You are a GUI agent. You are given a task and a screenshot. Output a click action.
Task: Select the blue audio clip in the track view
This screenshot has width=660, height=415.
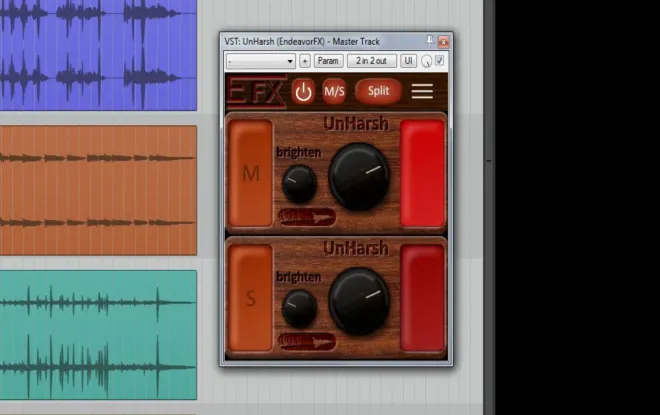coord(98,55)
